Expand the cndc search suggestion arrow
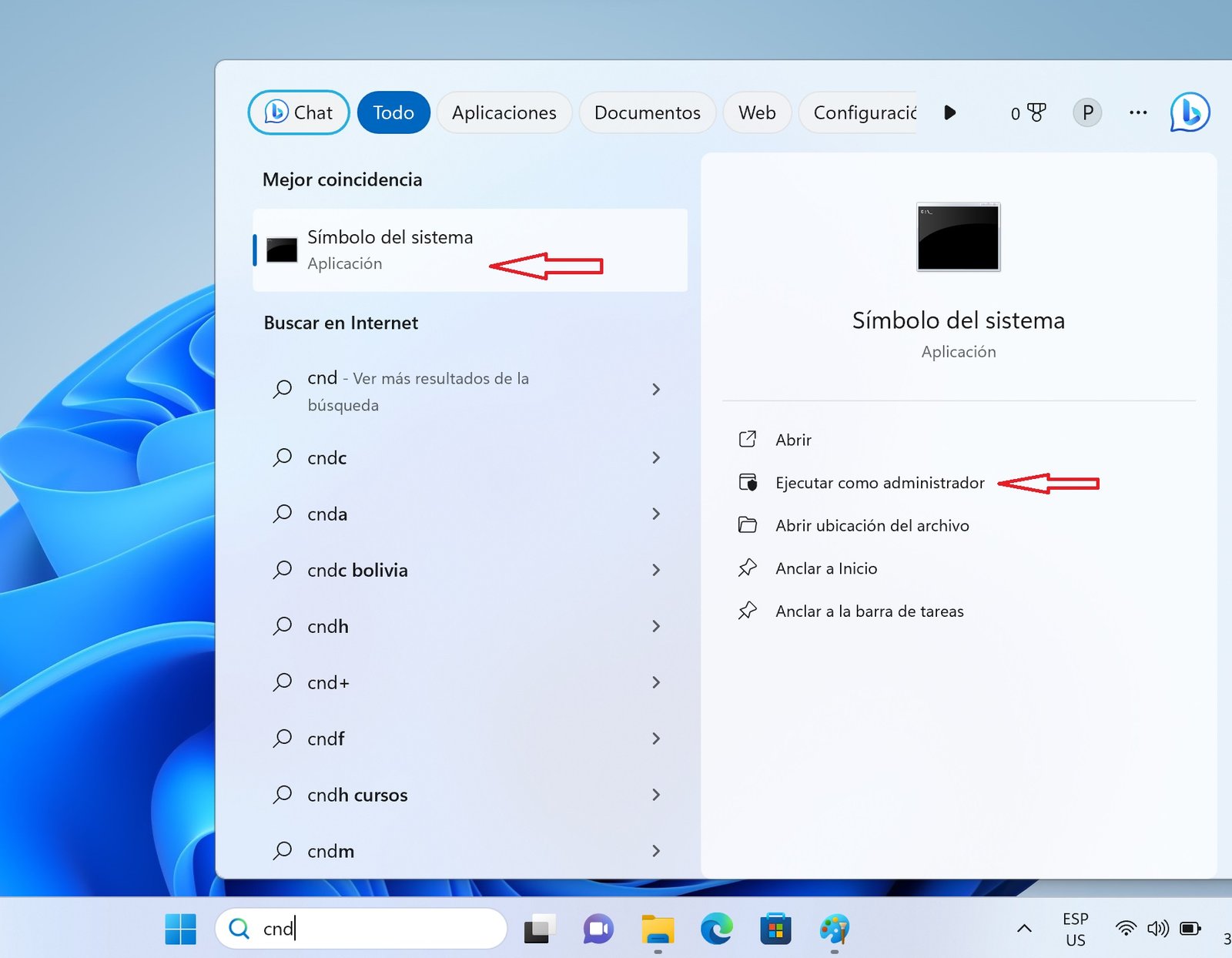Screen dimensions: 1232x958 coord(656,458)
